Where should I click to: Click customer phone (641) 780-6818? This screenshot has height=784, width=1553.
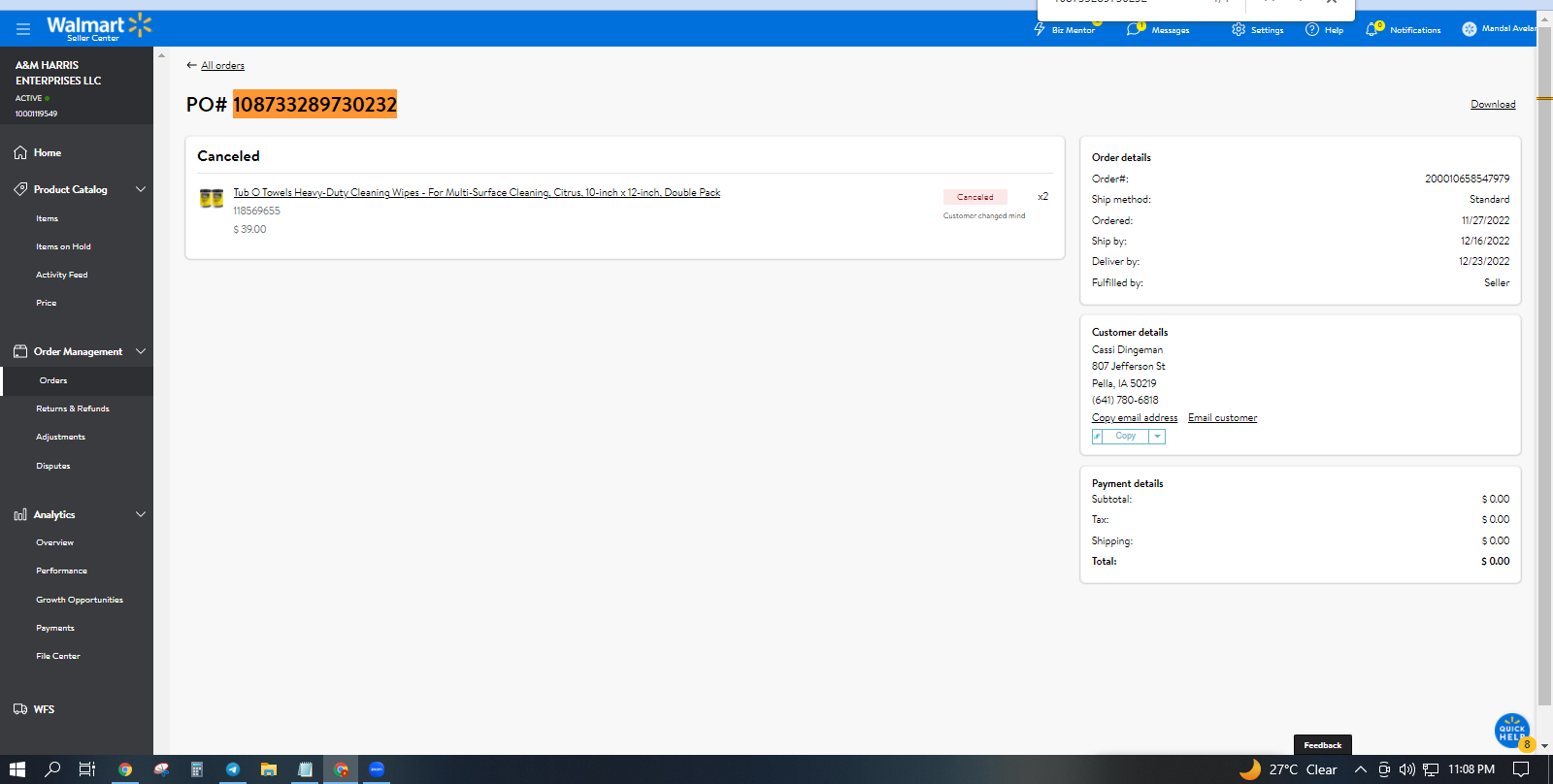click(x=1125, y=400)
